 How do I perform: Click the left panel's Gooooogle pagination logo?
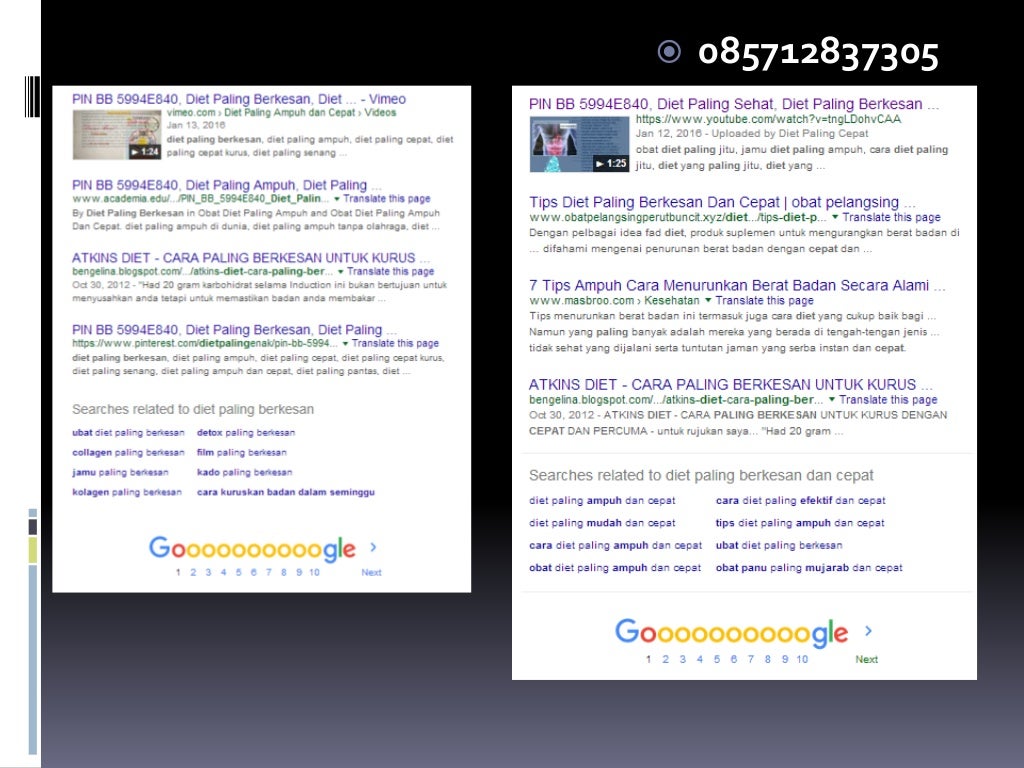(252, 549)
